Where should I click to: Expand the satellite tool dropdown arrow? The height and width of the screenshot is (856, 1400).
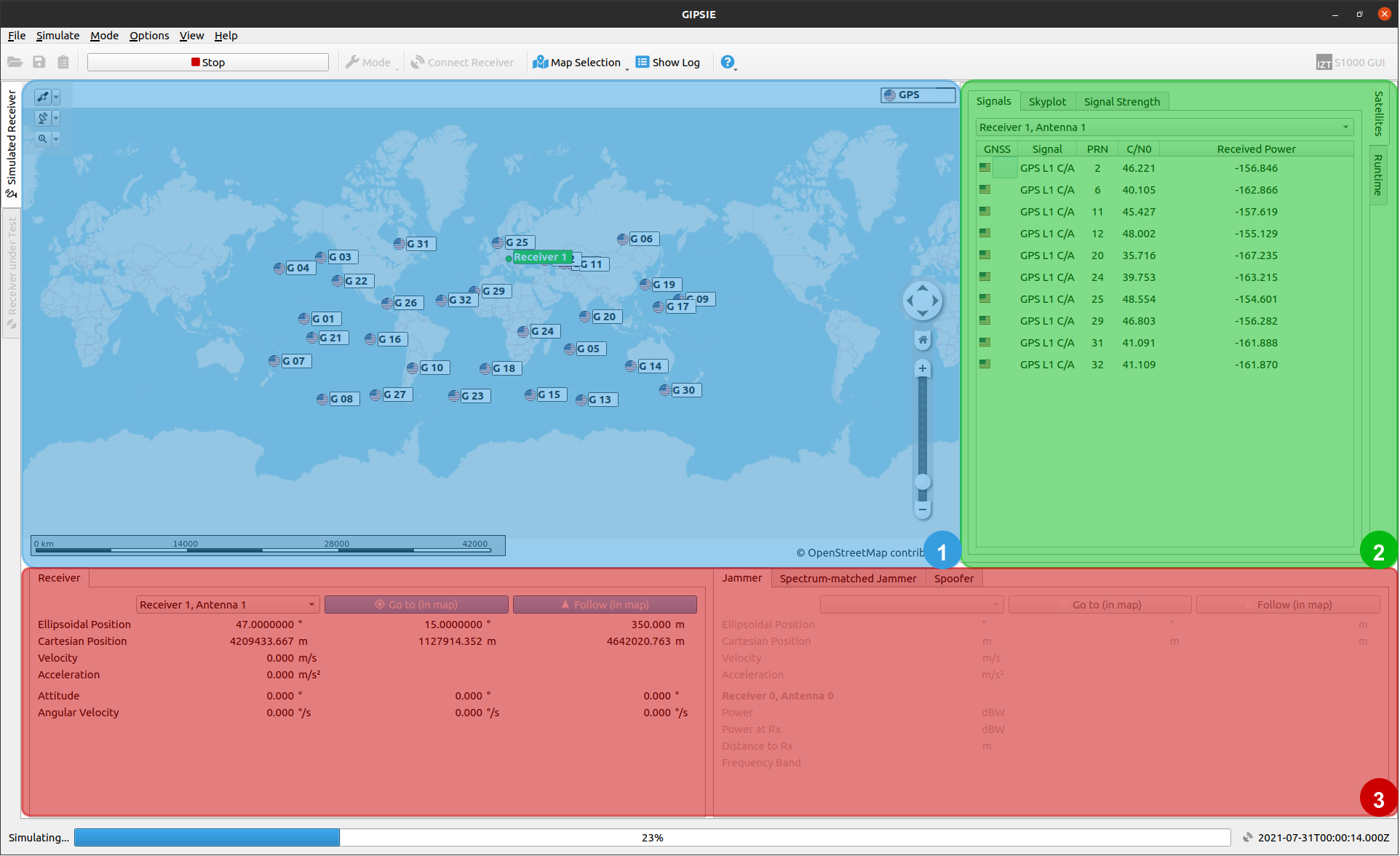[56, 97]
